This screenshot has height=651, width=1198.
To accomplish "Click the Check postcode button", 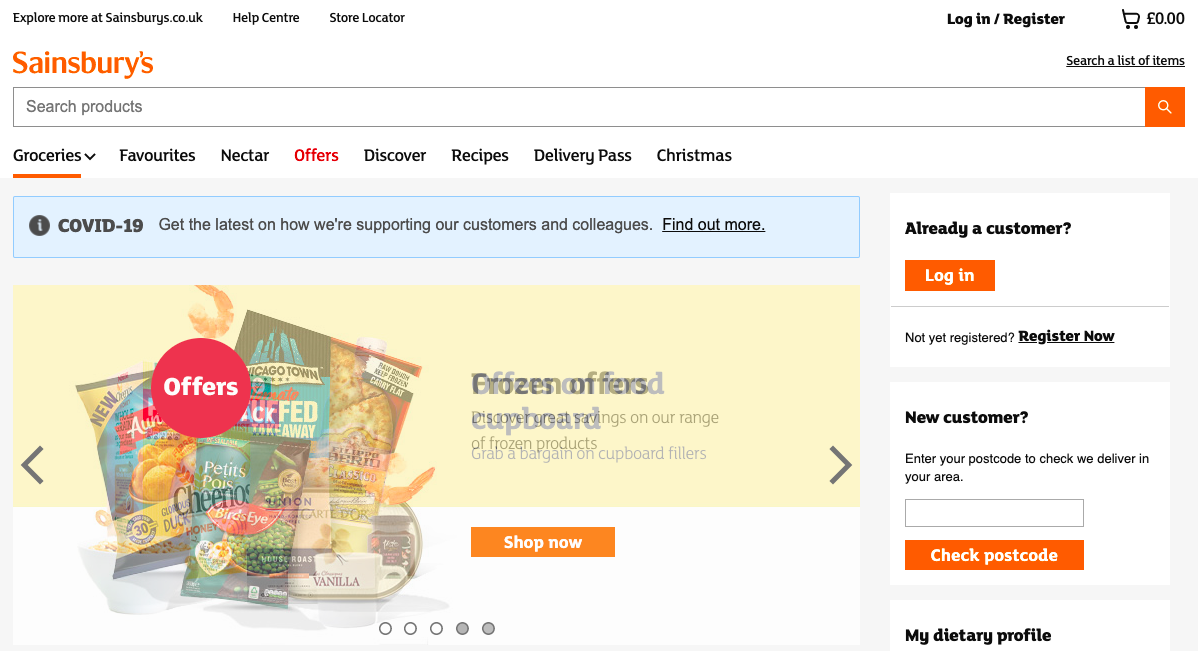I will [x=993, y=556].
